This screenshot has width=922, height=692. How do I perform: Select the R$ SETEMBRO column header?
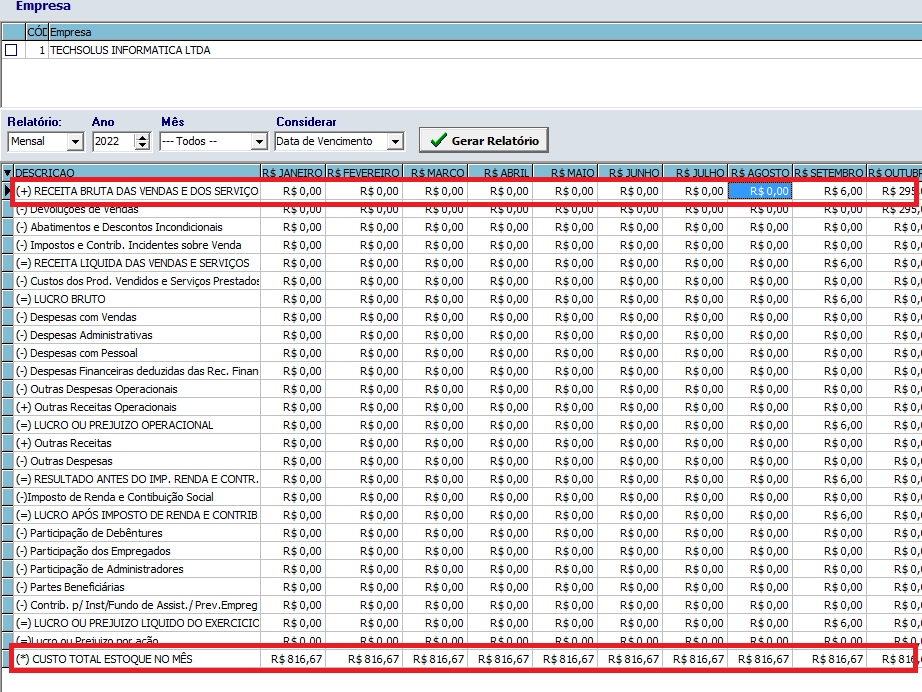(830, 173)
